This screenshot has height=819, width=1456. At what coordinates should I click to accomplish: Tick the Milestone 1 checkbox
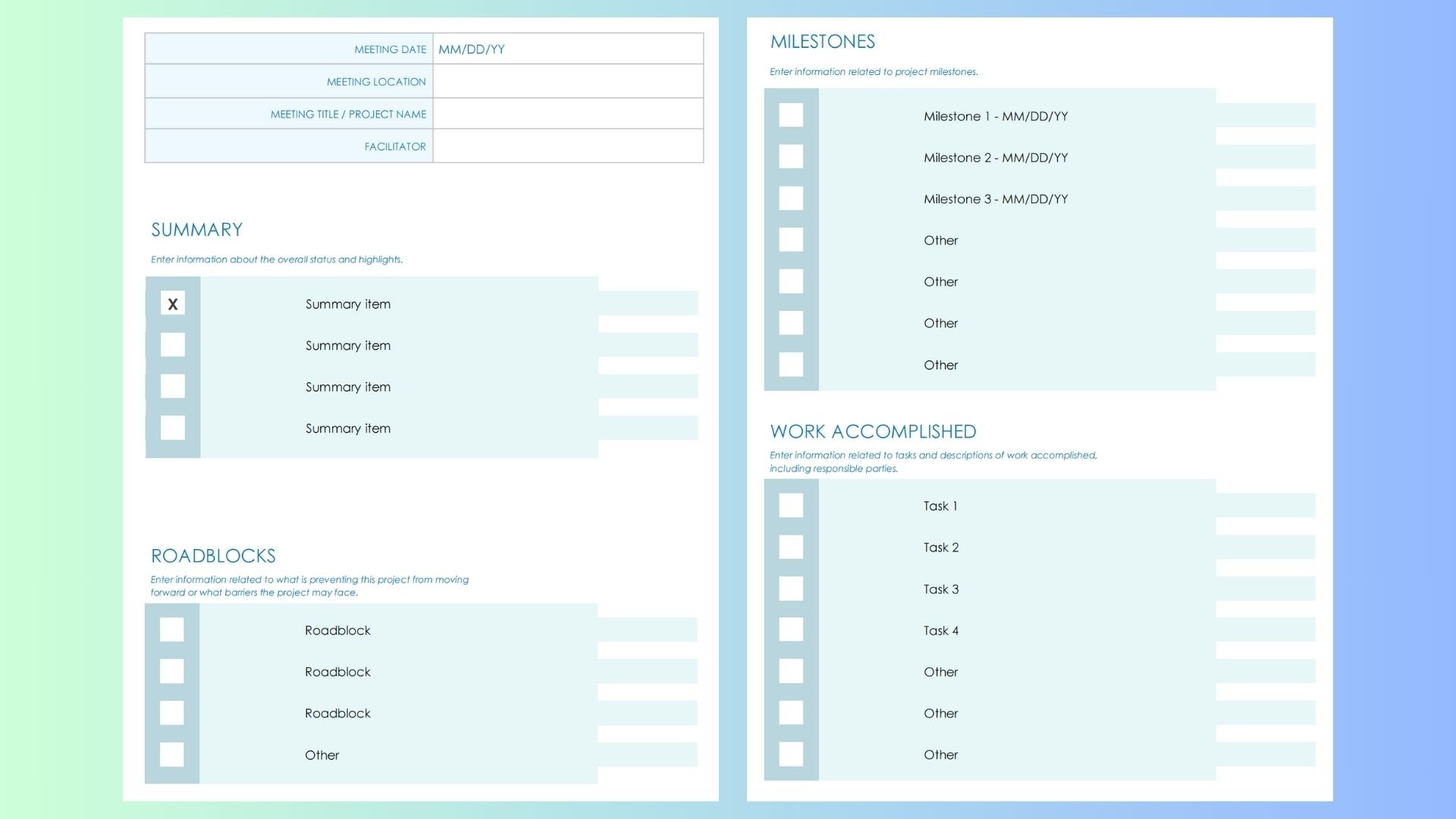pyautogui.click(x=791, y=115)
